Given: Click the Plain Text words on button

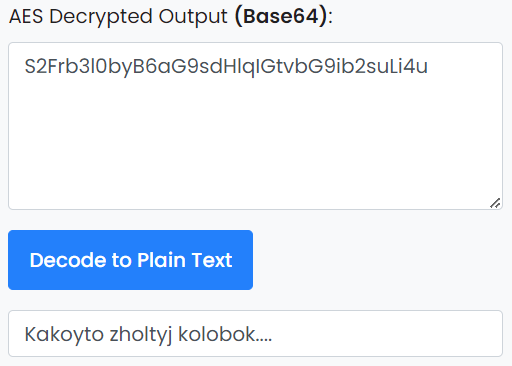Looking at the screenshot, I should [185, 260].
